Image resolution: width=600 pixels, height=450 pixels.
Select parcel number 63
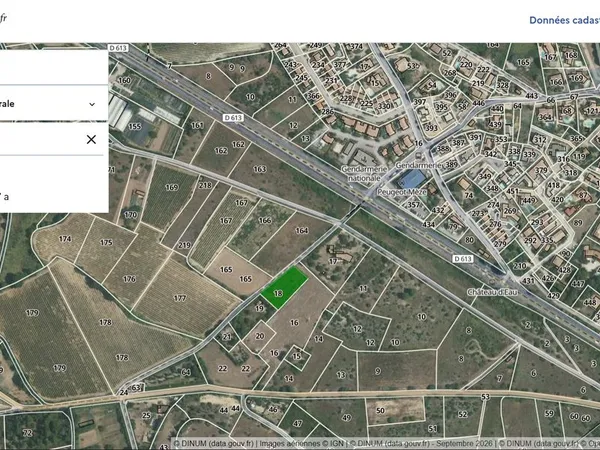(136, 388)
